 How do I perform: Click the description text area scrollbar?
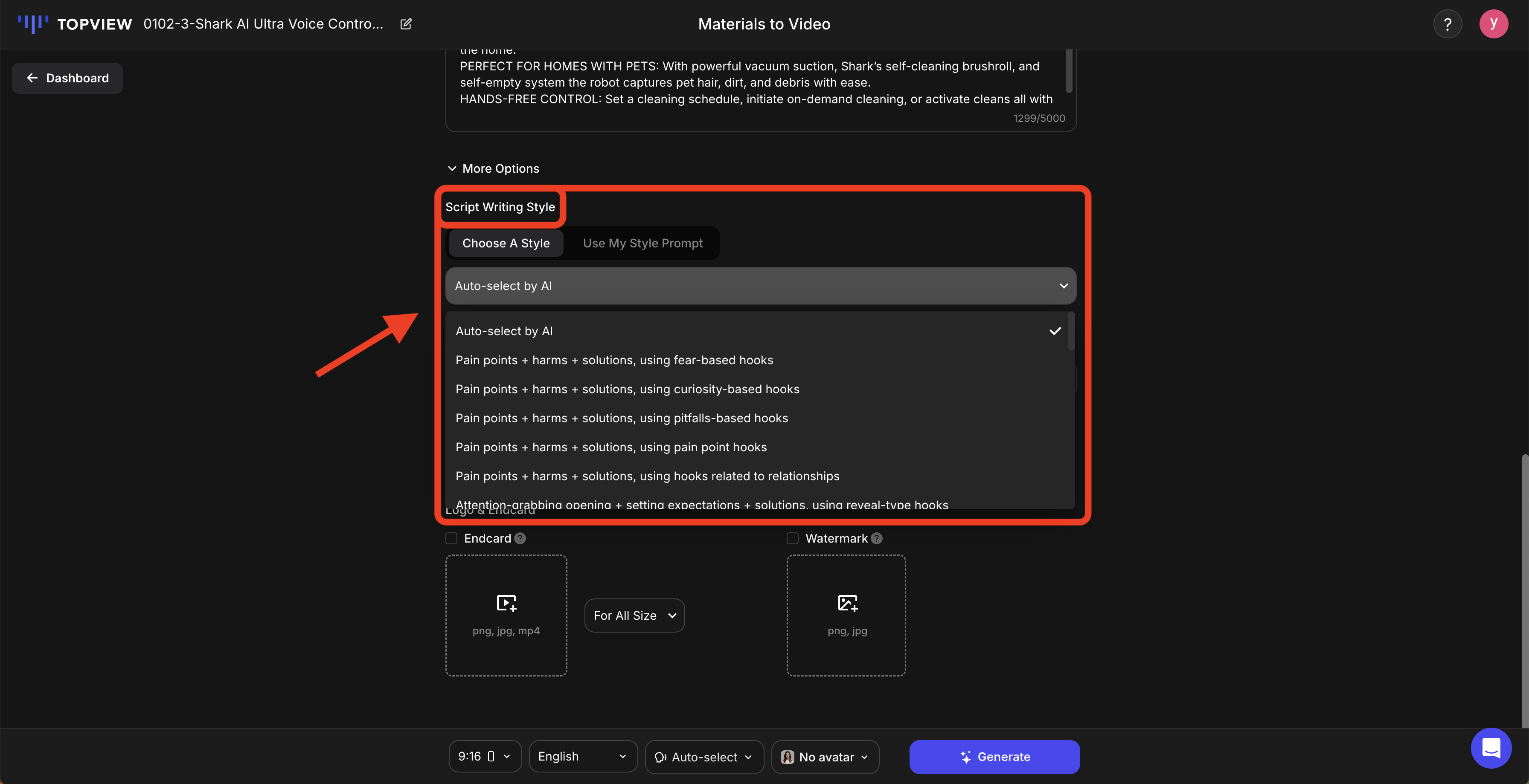click(1069, 71)
